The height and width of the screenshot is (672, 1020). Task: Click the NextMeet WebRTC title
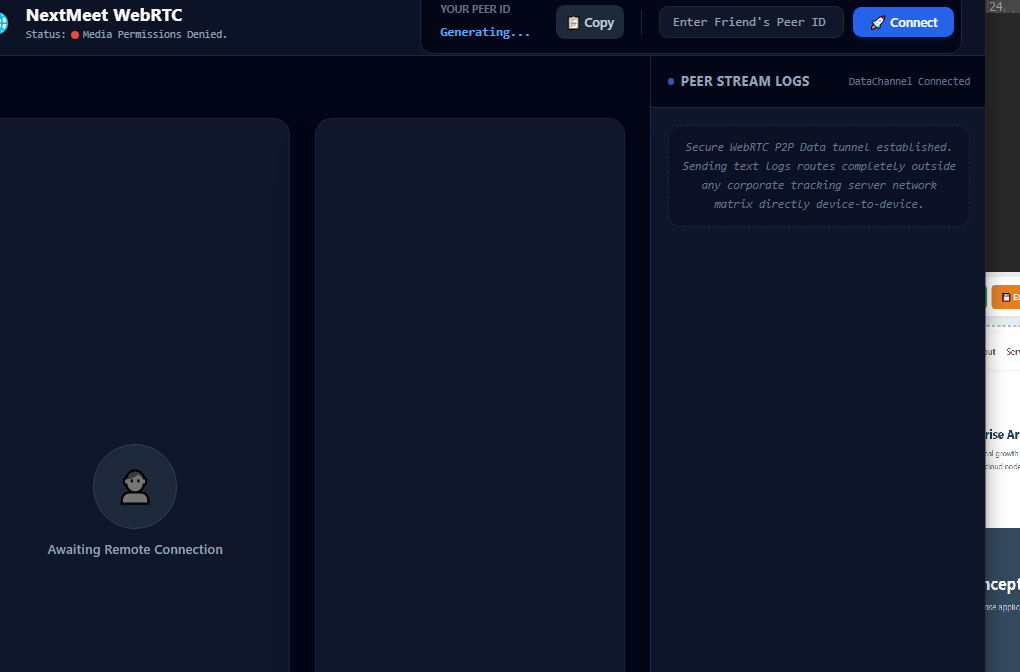pos(104,15)
